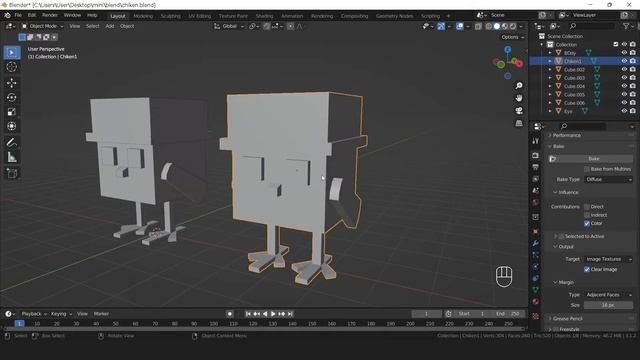Image resolution: width=640 pixels, height=360 pixels.
Task: Select the Transform tool
Action: [x=12, y=126]
